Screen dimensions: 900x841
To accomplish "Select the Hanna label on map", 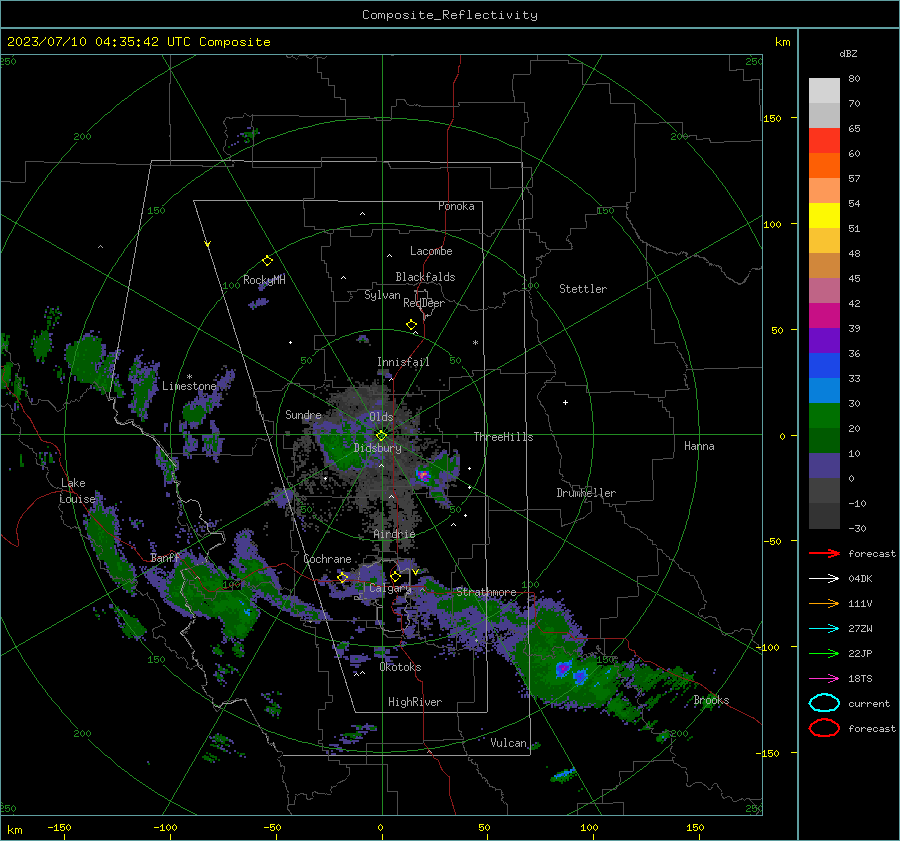I will pos(699,446).
